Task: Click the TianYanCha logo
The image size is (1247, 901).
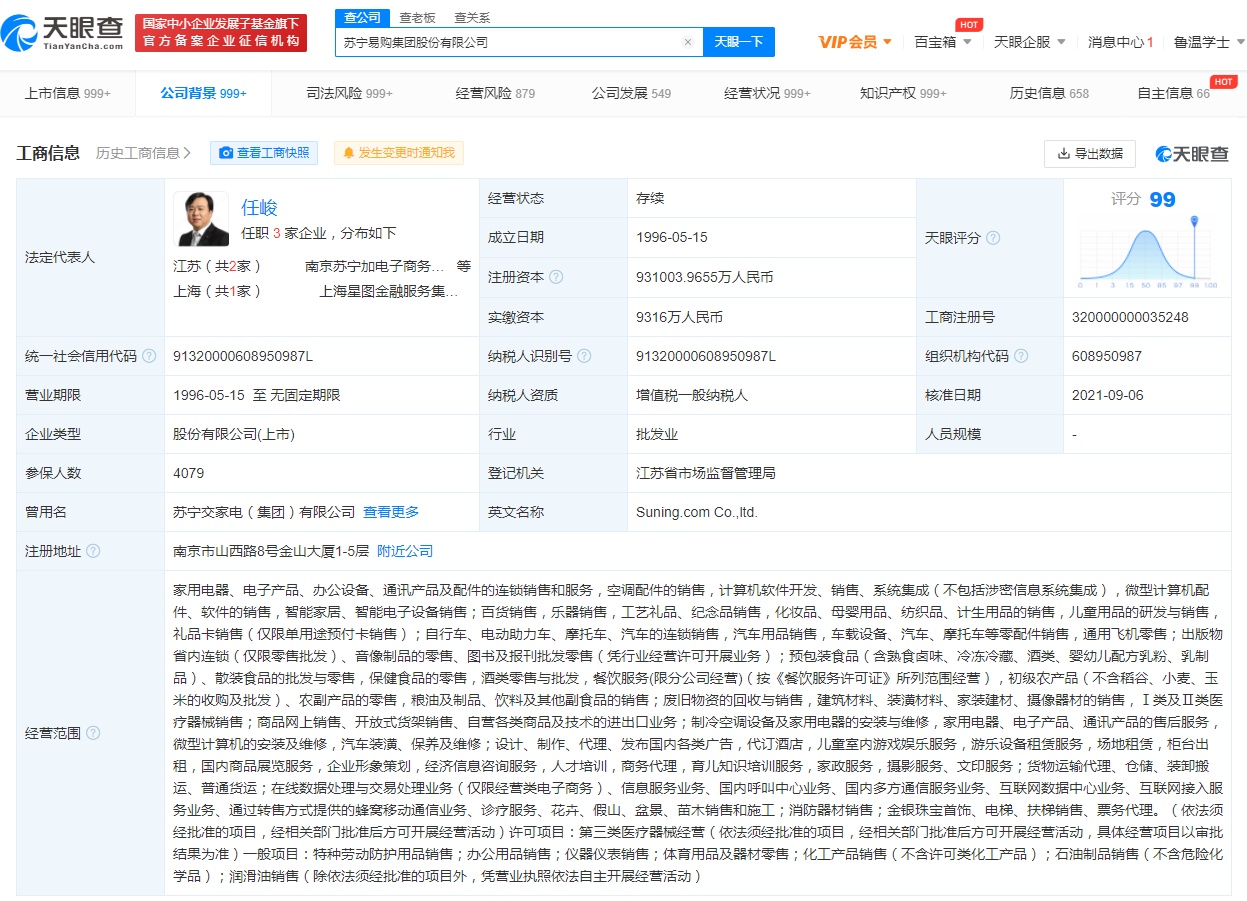Action: point(62,34)
